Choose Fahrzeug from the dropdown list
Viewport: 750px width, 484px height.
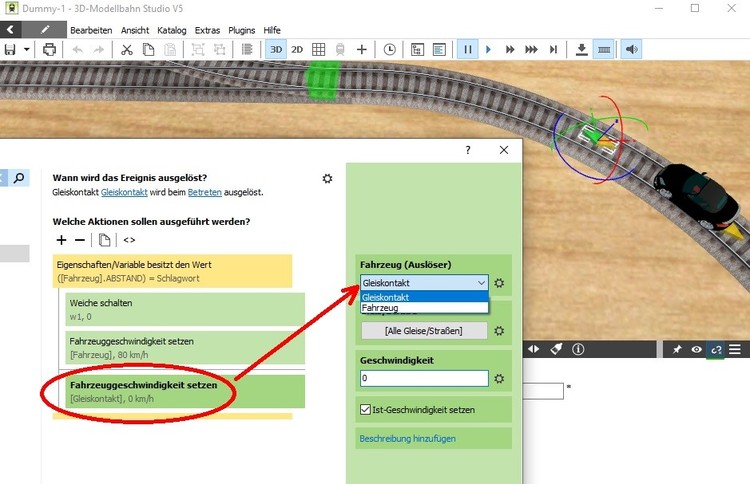pyautogui.click(x=424, y=308)
